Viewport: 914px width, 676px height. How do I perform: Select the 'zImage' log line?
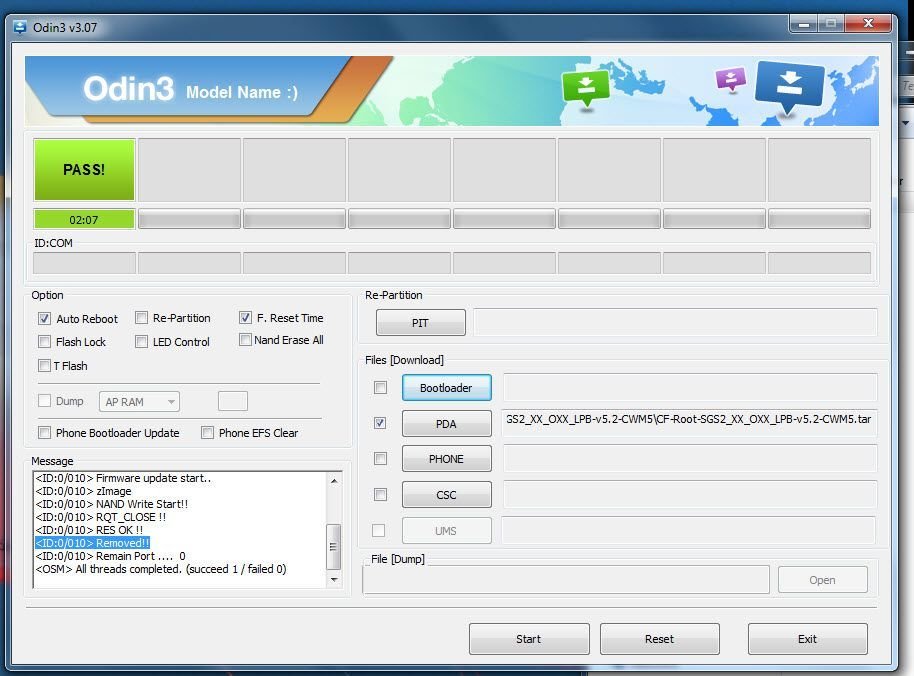[x=83, y=491]
